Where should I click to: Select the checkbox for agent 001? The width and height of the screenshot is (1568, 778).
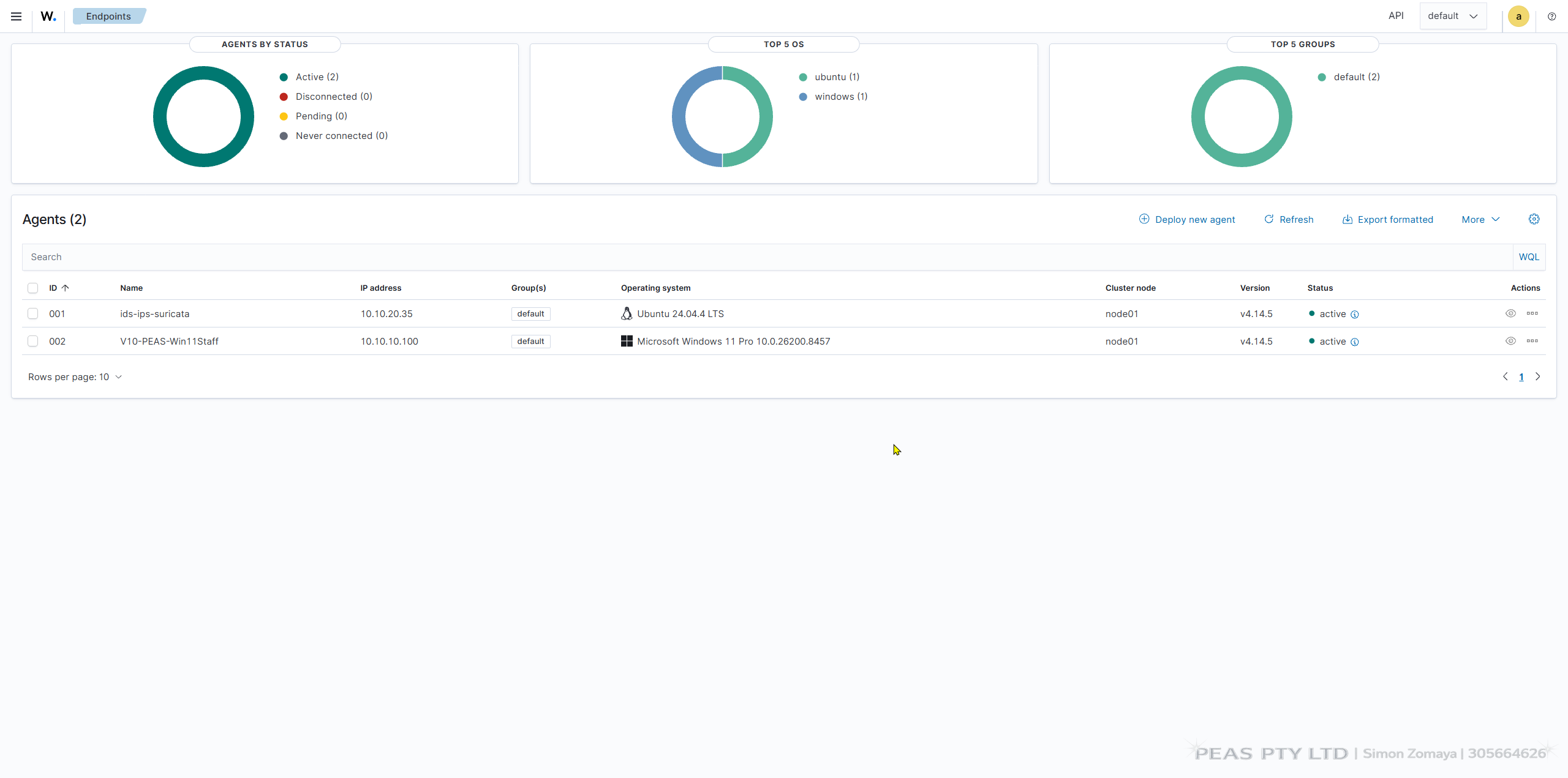pos(33,313)
